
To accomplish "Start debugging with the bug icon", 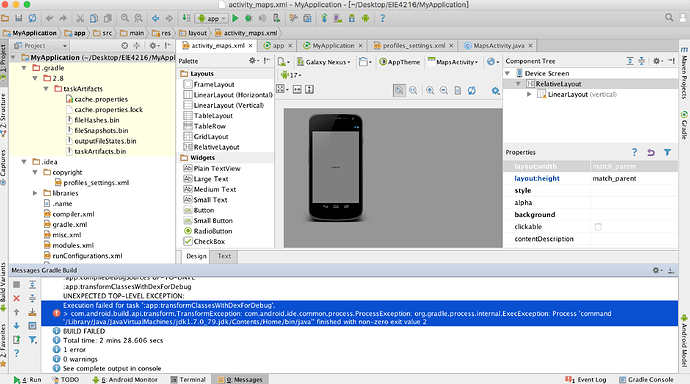I will [249, 18].
